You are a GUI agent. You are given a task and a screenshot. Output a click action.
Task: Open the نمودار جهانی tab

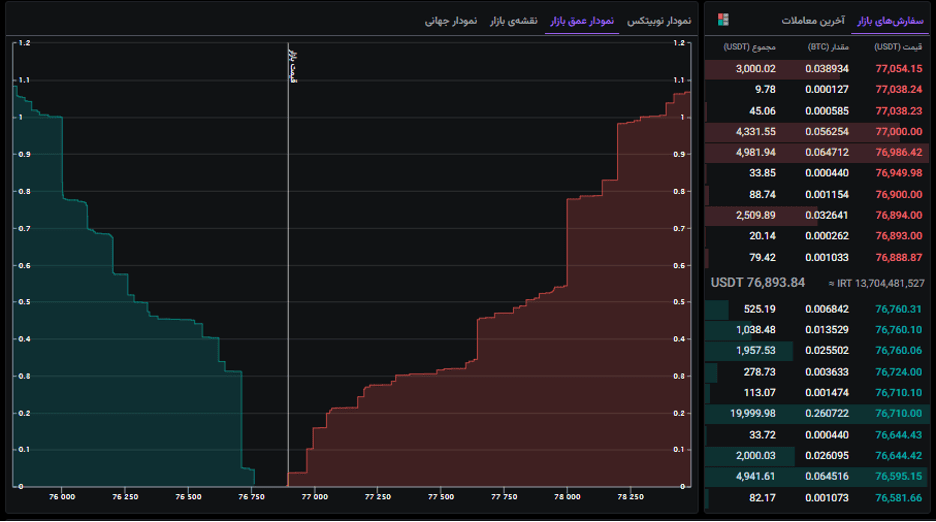tap(451, 21)
